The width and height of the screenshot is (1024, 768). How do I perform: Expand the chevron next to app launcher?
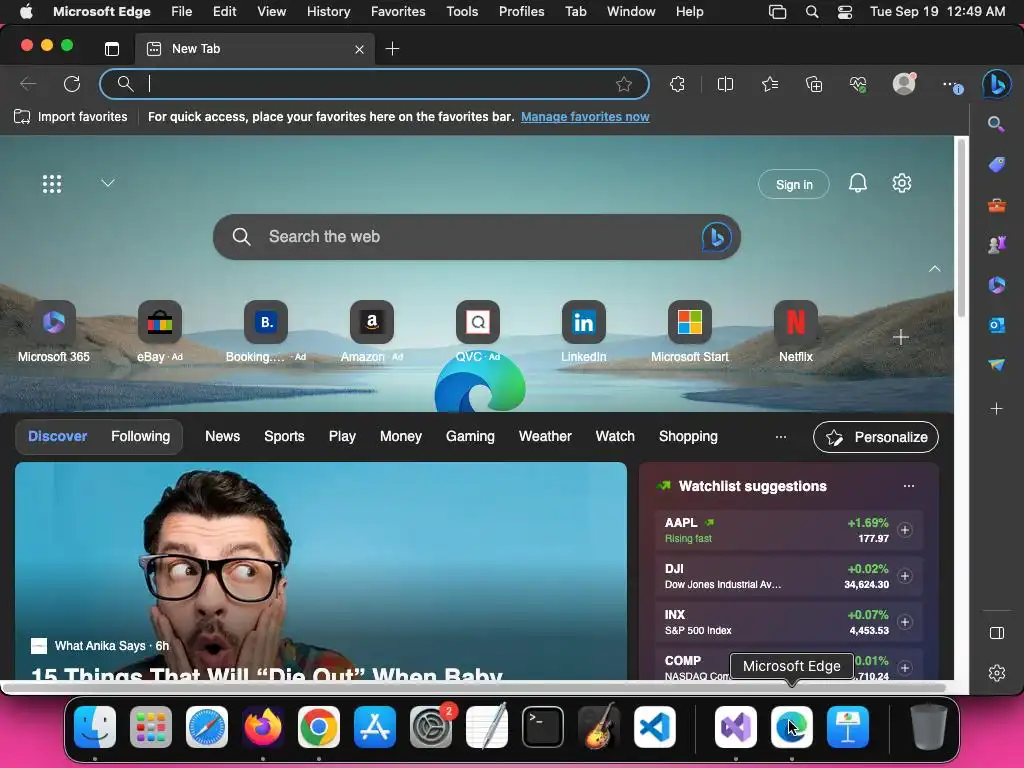coord(108,183)
